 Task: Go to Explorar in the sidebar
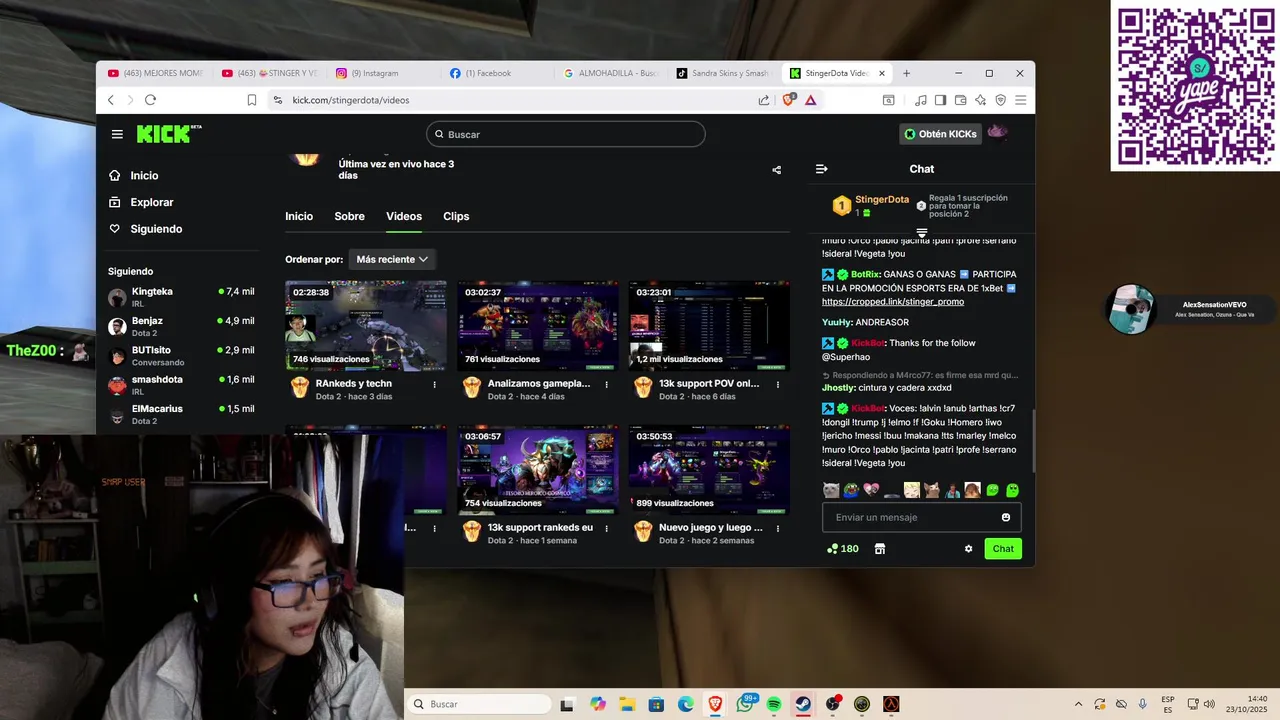coord(141,202)
